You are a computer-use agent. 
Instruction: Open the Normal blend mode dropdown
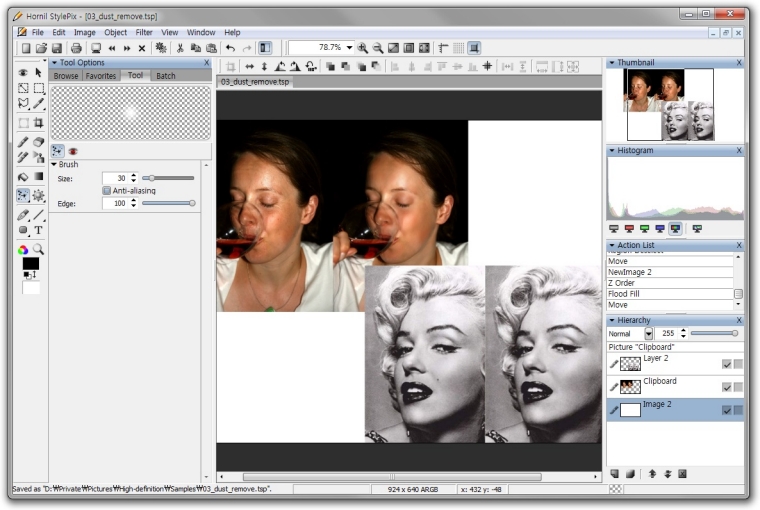coord(648,333)
